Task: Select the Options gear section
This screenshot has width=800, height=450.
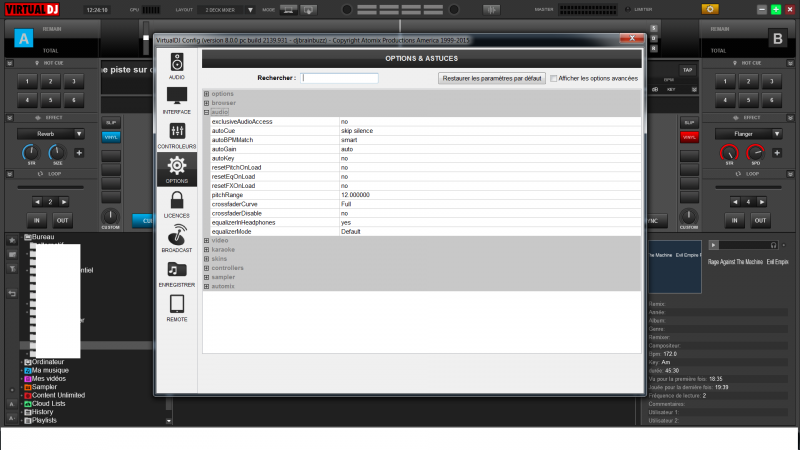Action: click(x=177, y=169)
